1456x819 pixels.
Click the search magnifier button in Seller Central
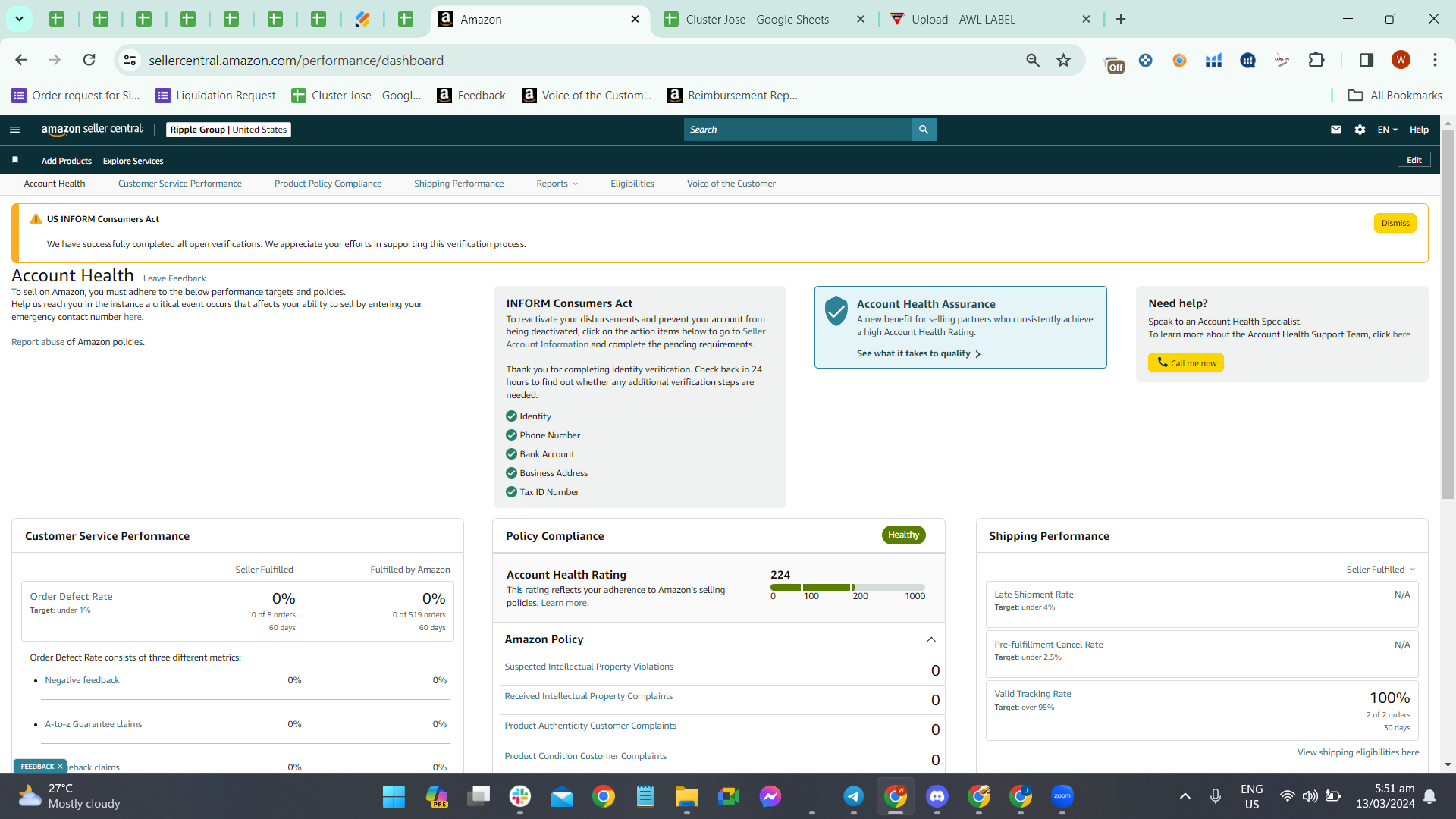924,130
